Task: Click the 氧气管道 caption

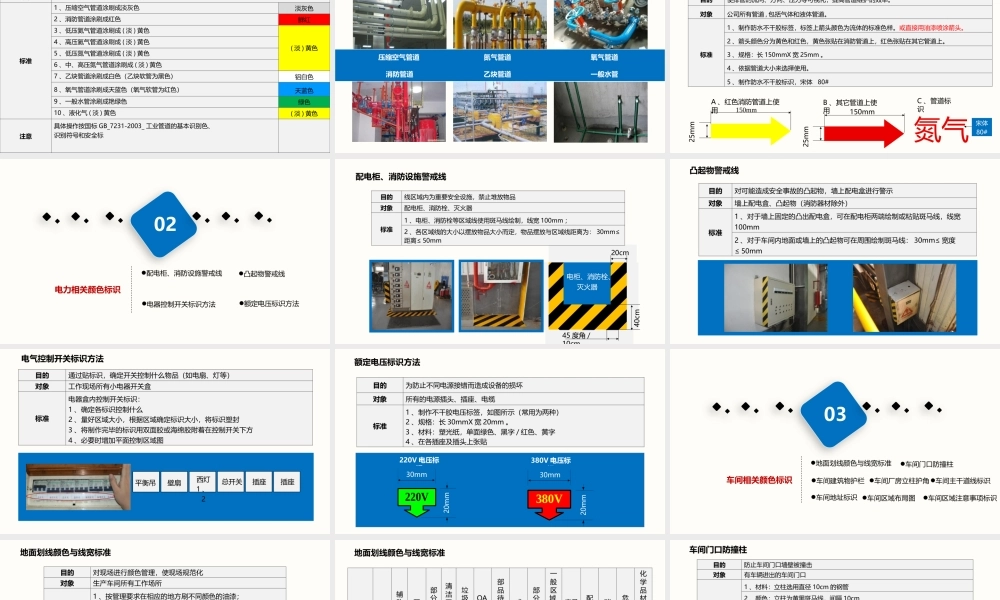Action: tap(604, 57)
